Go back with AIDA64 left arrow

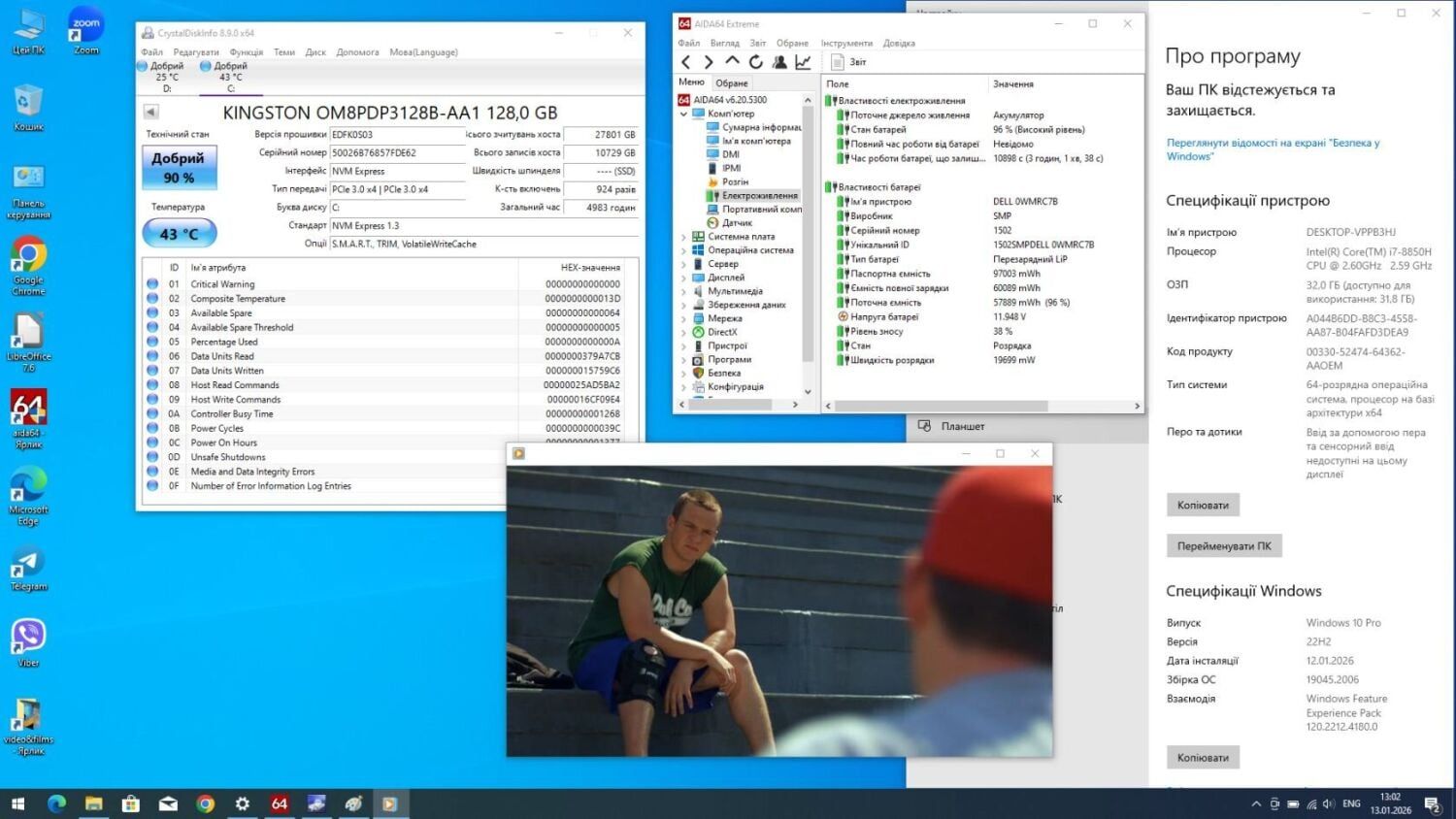pyautogui.click(x=686, y=62)
